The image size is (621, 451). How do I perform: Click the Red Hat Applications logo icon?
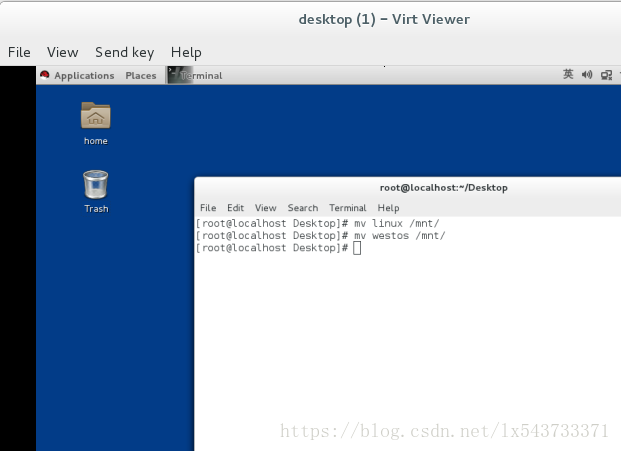[x=45, y=75]
